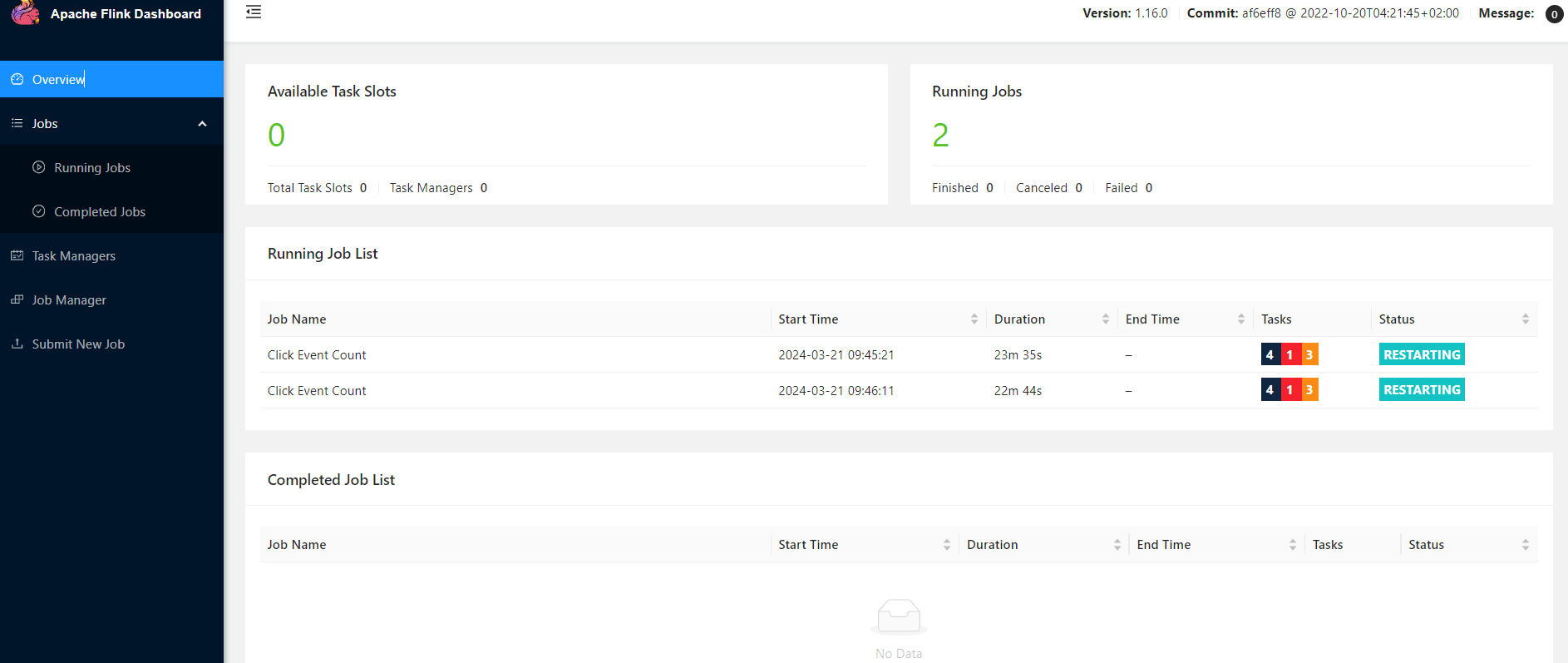Click dark blue task badge 4 in first job
The image size is (1568, 663).
1270,354
